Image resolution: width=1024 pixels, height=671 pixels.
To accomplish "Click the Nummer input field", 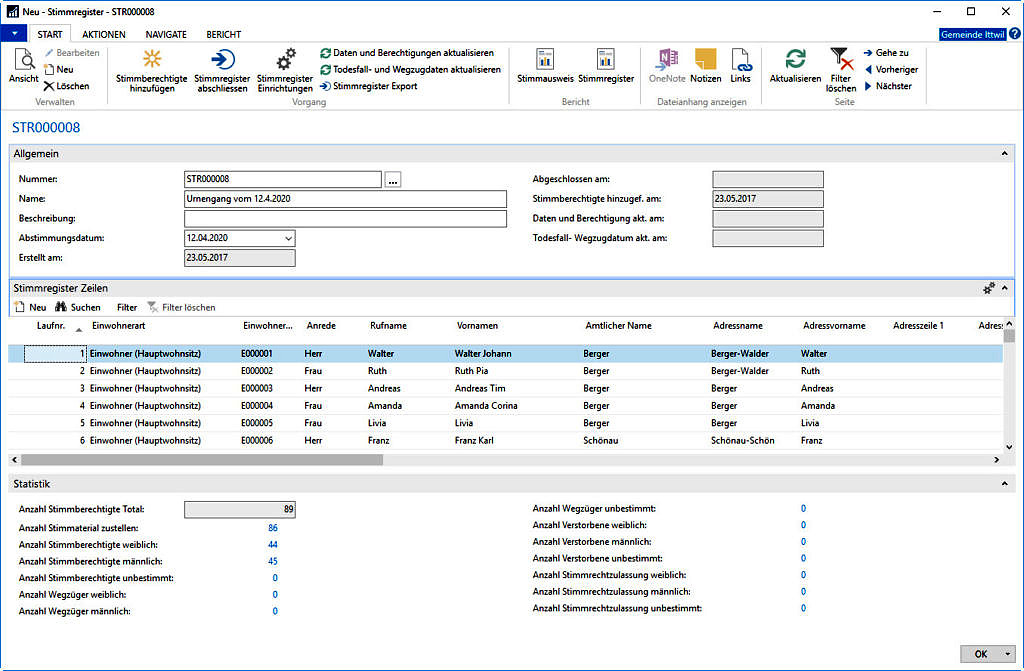I will click(283, 179).
